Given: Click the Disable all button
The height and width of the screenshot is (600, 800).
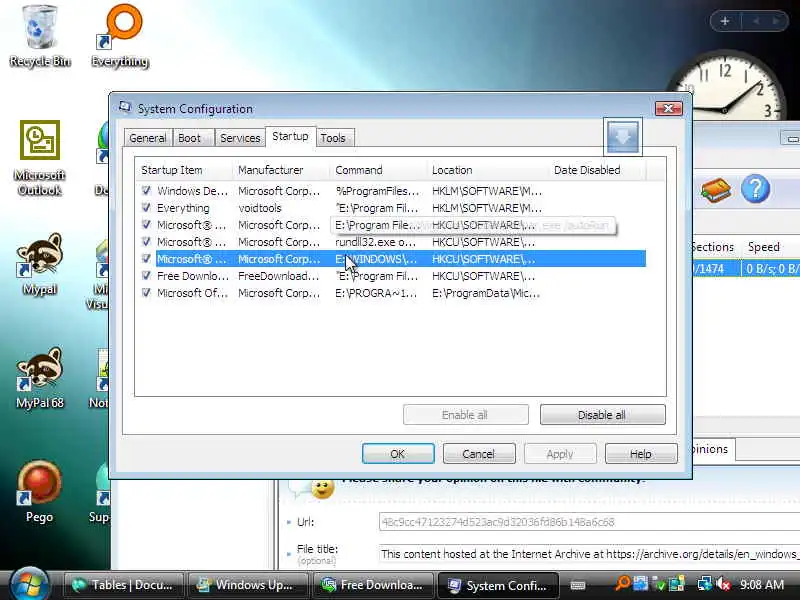Looking at the screenshot, I should pos(602,415).
